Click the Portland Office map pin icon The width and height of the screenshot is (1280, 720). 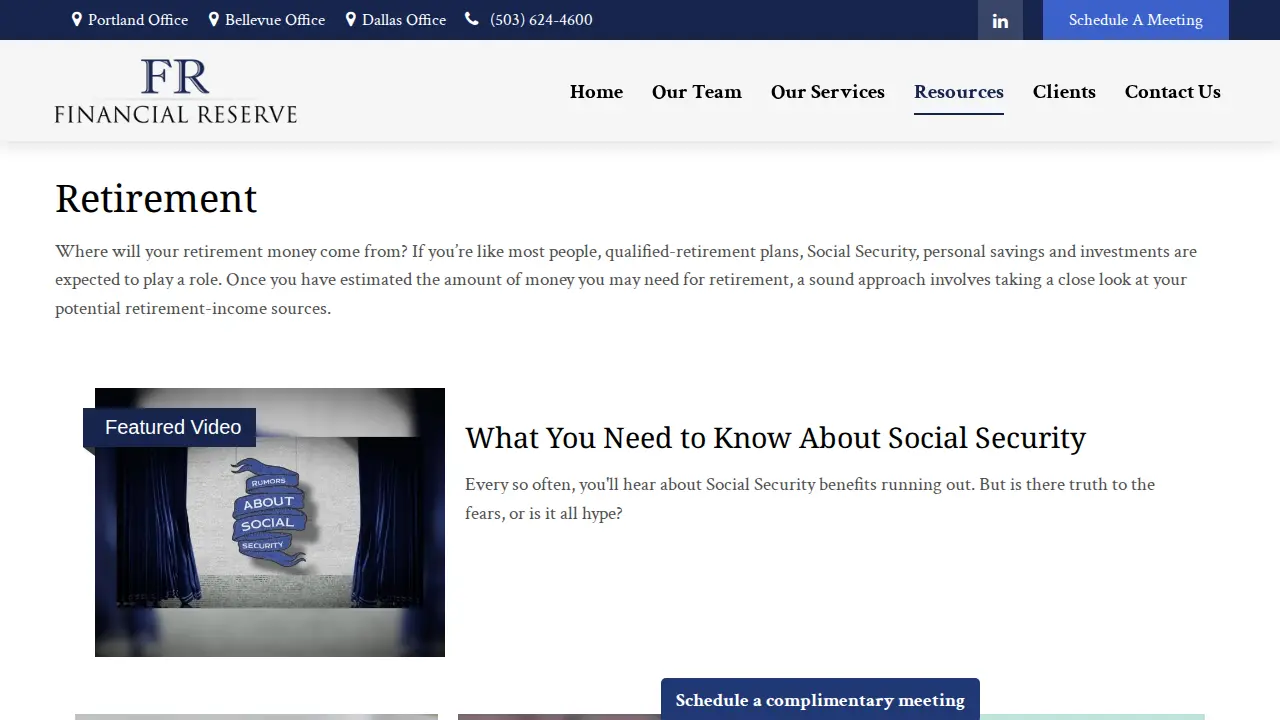(77, 20)
